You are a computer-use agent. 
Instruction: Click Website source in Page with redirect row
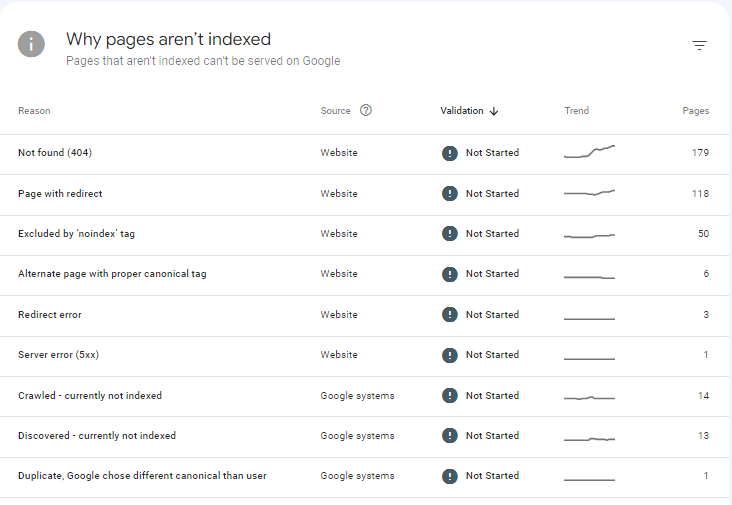point(339,193)
